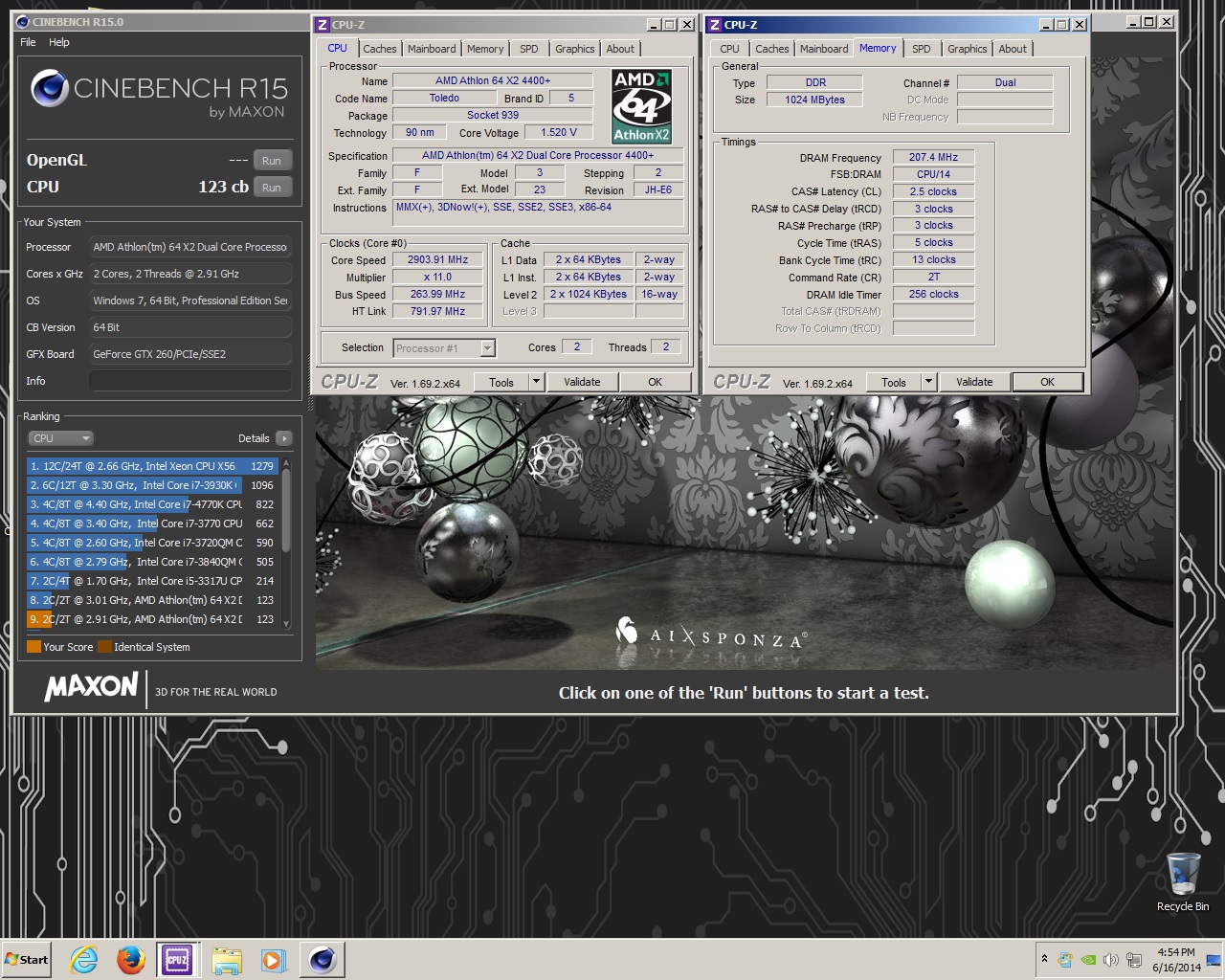
Task: Open Mainboard tab in right CPU-Z window
Action: coord(824,49)
